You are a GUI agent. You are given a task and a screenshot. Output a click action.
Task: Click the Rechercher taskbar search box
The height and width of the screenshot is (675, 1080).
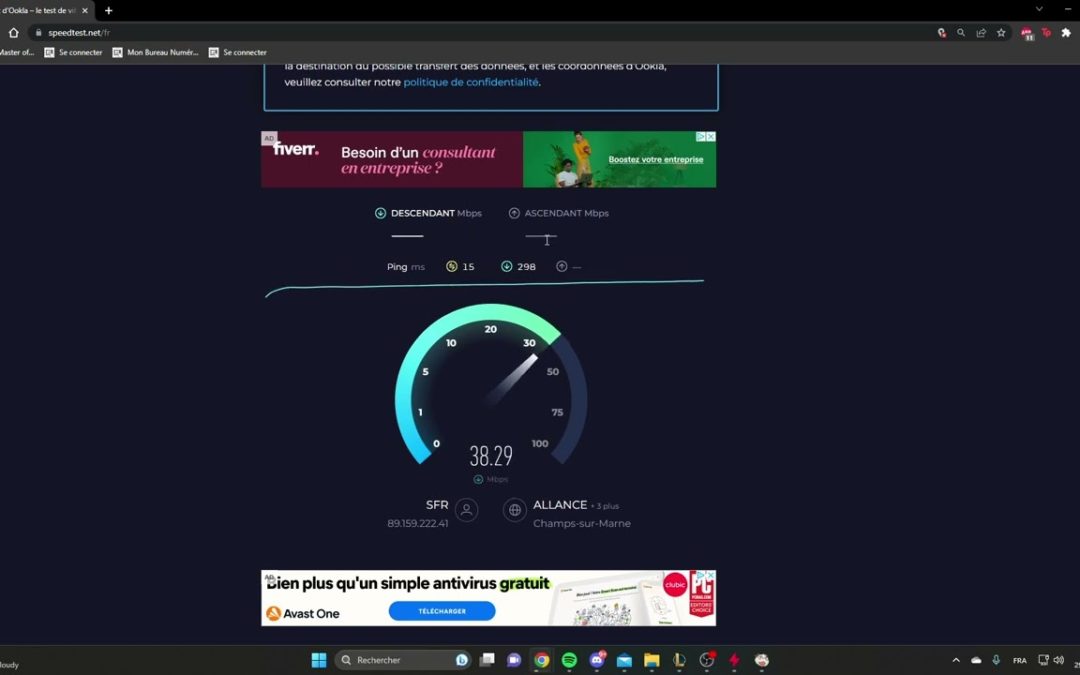point(403,660)
